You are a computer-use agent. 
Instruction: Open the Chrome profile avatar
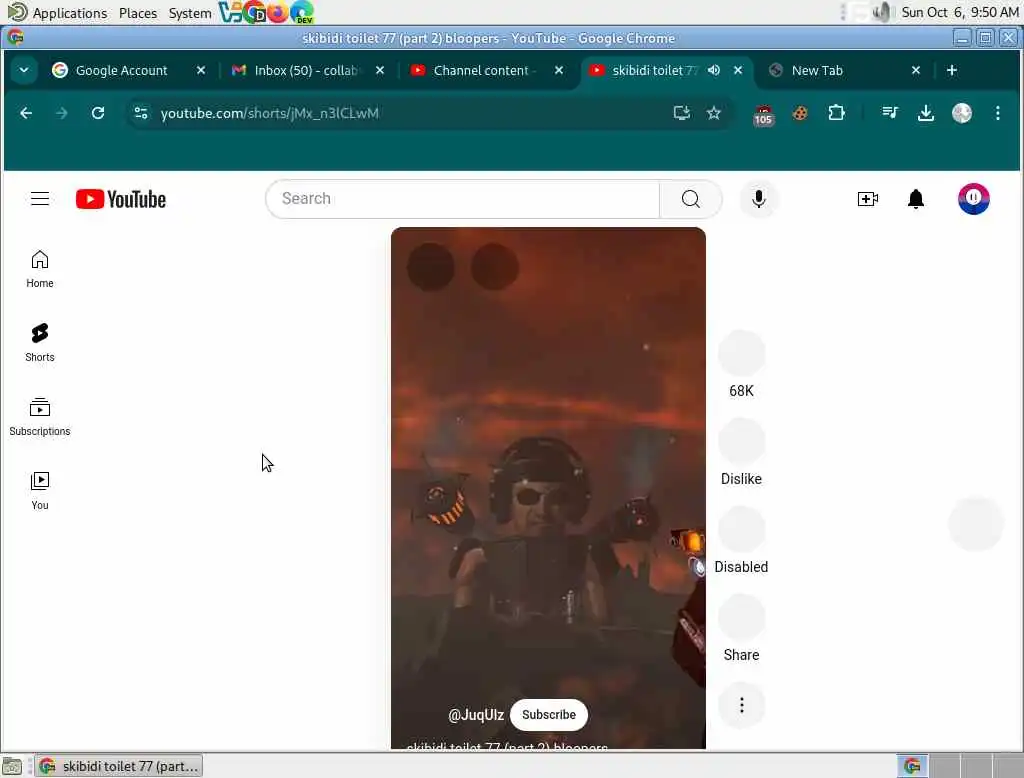pyautogui.click(x=961, y=113)
